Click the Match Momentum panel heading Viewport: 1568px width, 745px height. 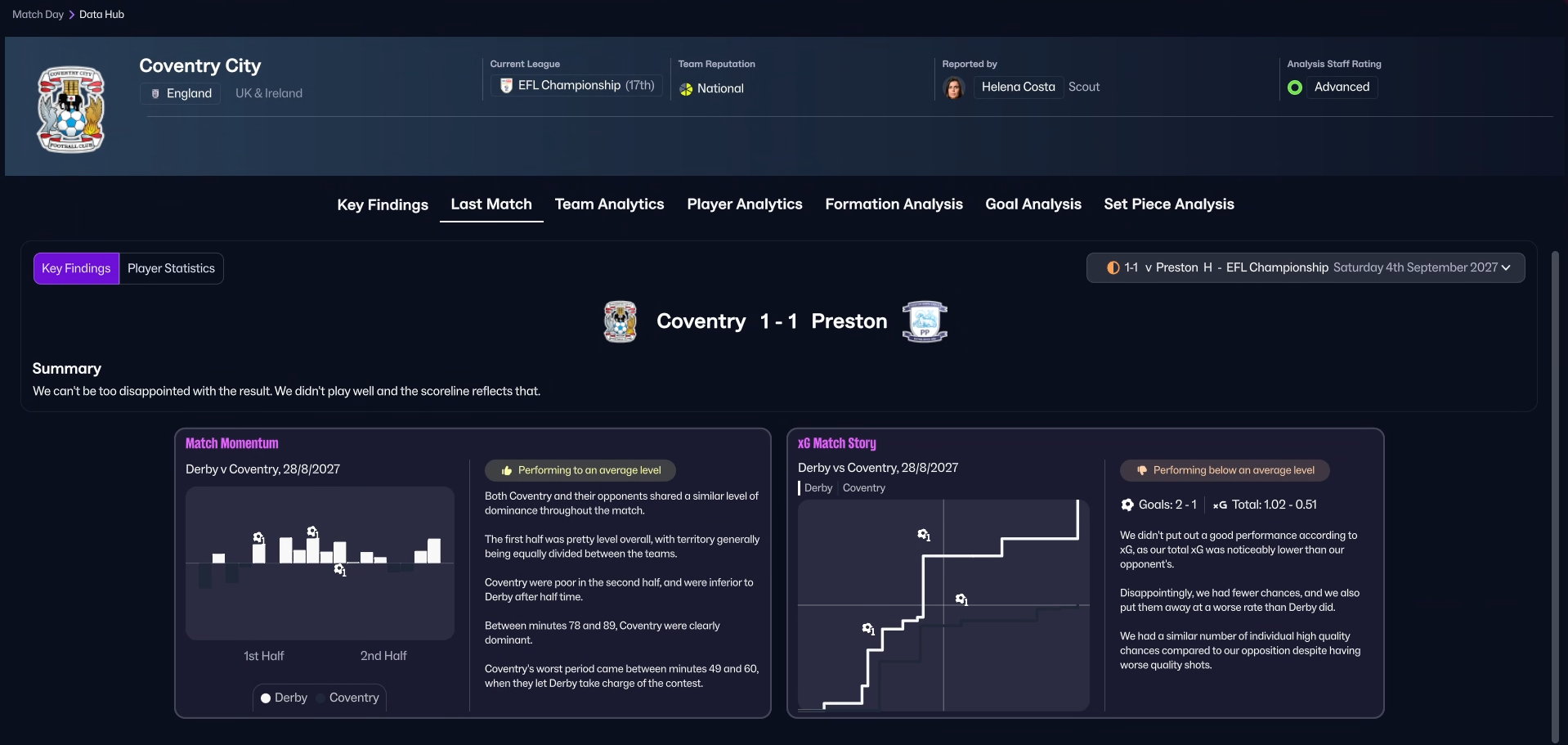(232, 444)
